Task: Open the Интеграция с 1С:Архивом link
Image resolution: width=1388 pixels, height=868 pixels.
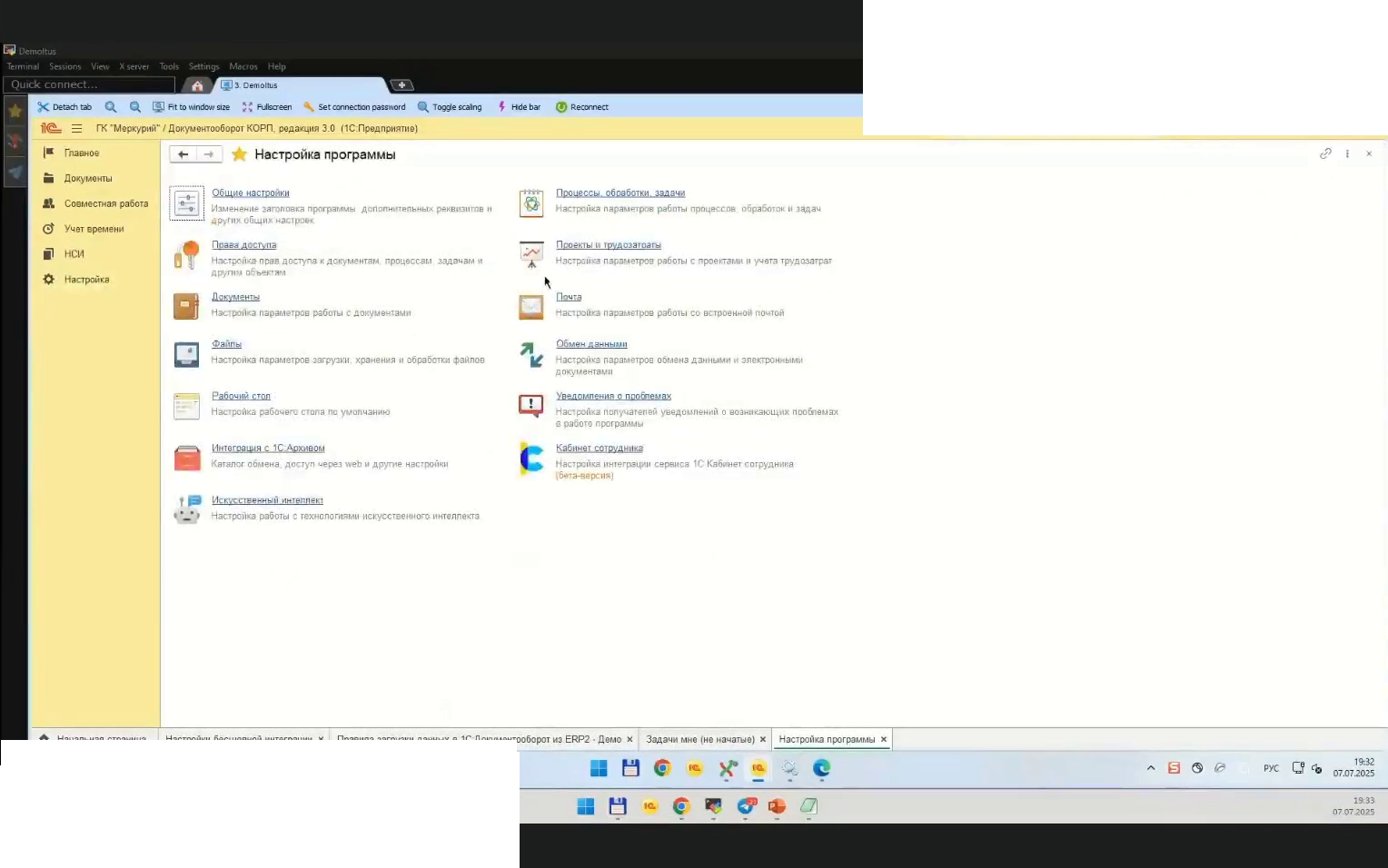Action: click(x=268, y=448)
